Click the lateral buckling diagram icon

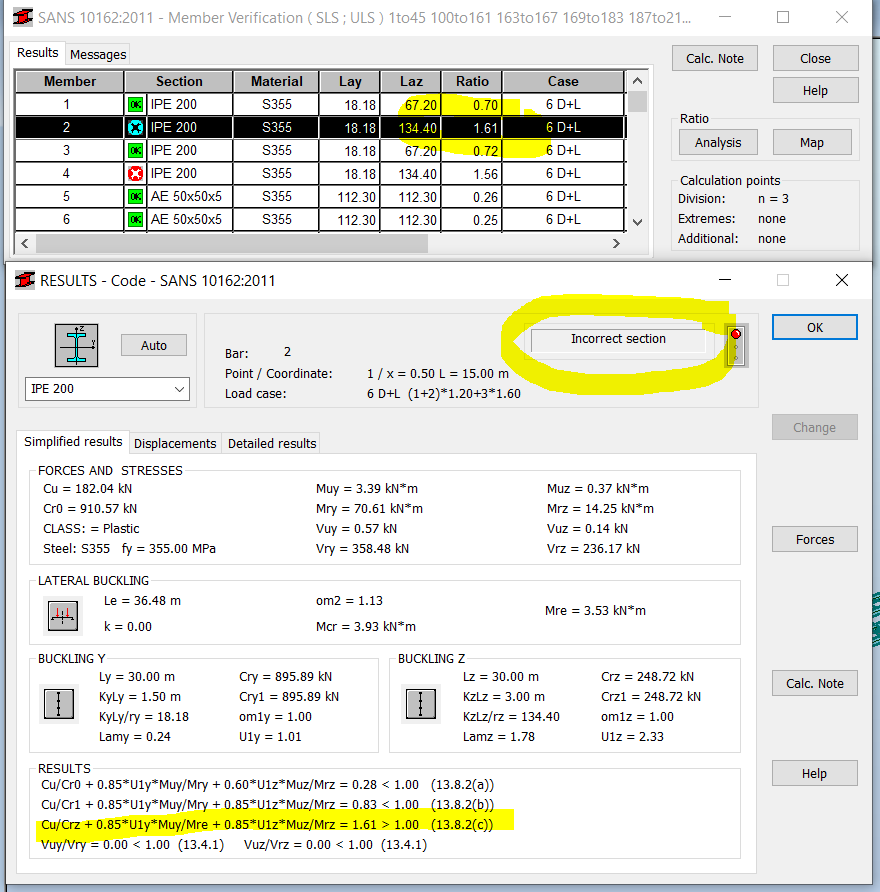pyautogui.click(x=62, y=615)
